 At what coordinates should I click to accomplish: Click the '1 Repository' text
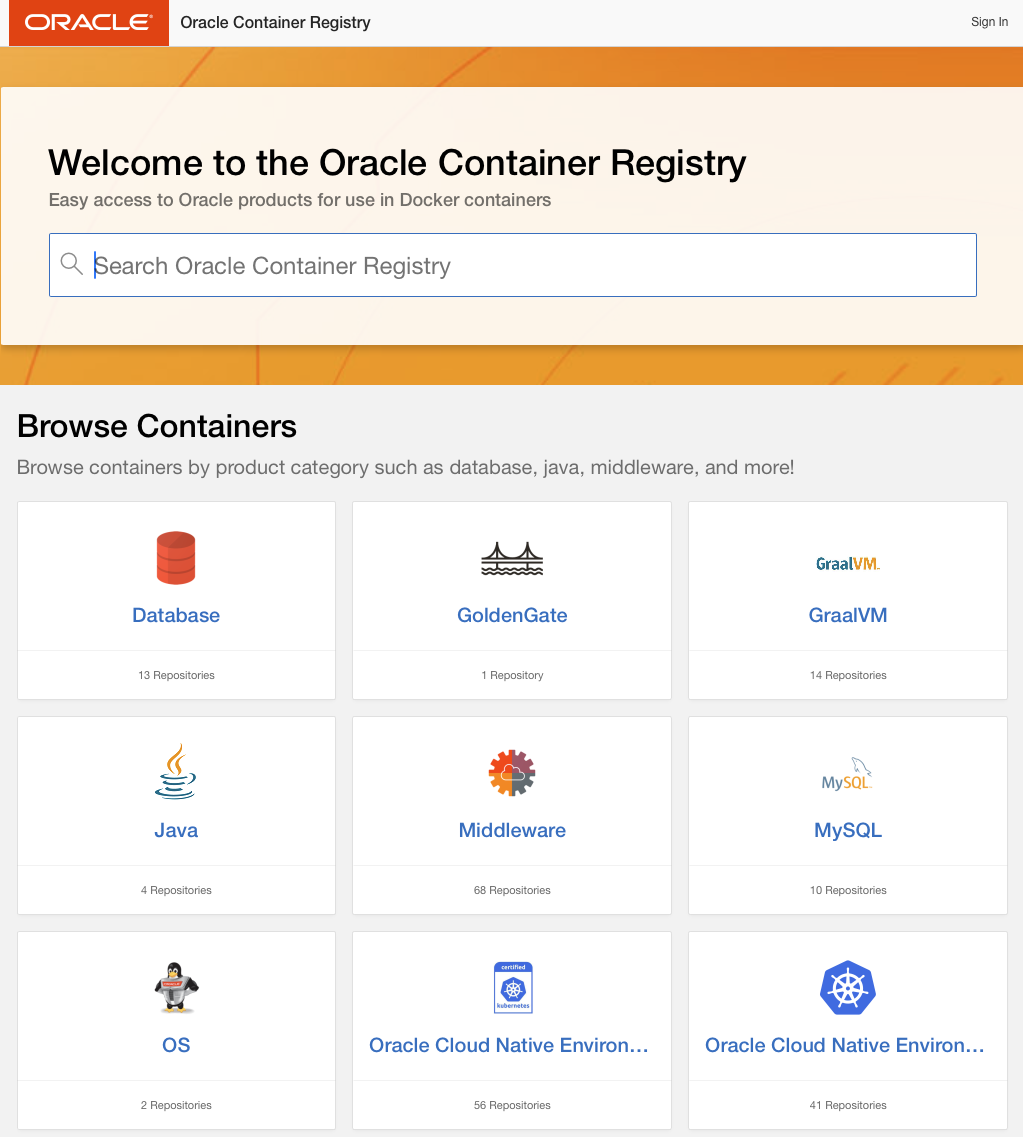(512, 675)
